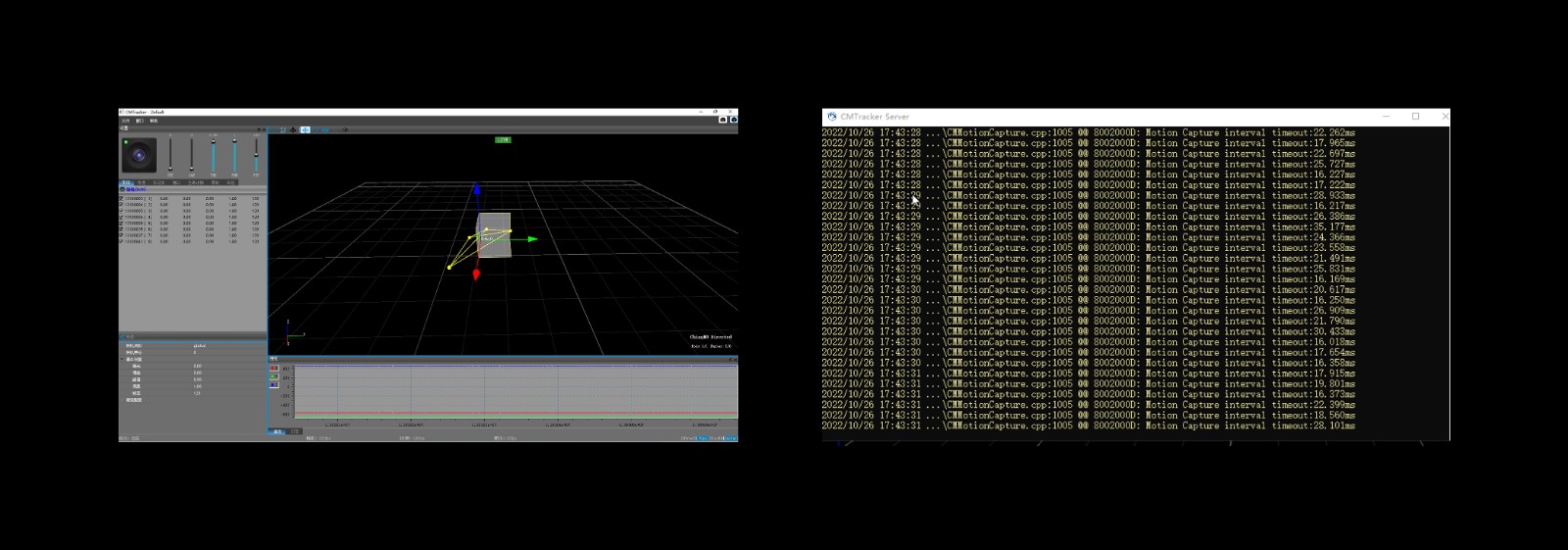Close the chart panel via its header button
The width and height of the screenshot is (1568, 550).
pyautogui.click(x=734, y=359)
